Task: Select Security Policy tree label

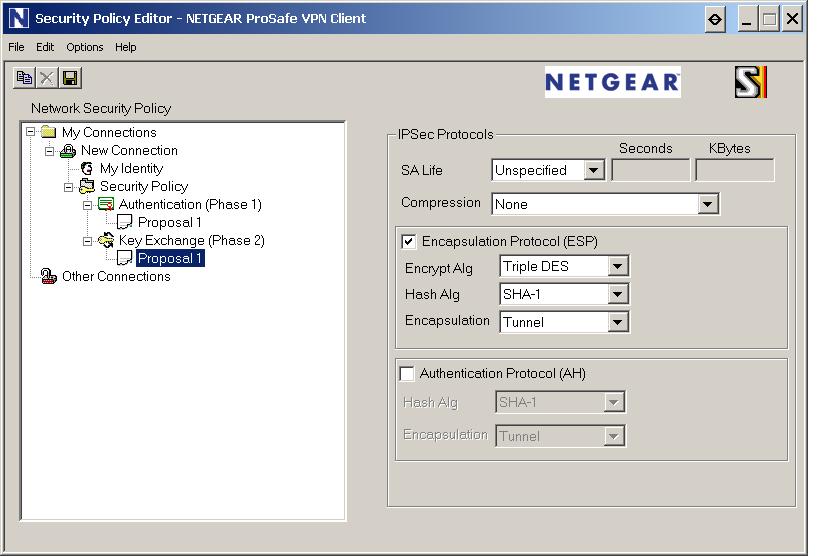Action: coord(144,186)
